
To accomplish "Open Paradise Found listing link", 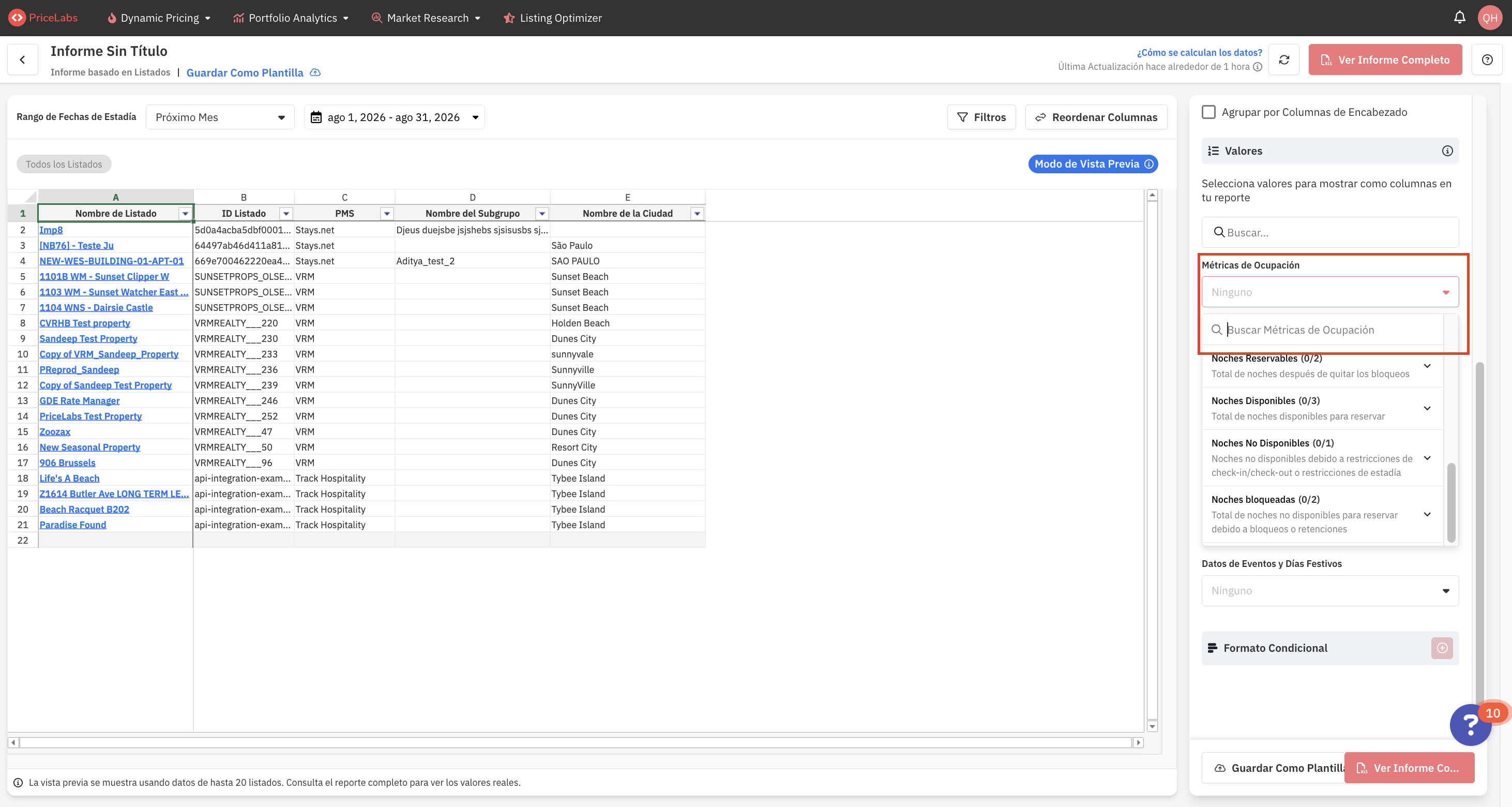I will coord(73,525).
